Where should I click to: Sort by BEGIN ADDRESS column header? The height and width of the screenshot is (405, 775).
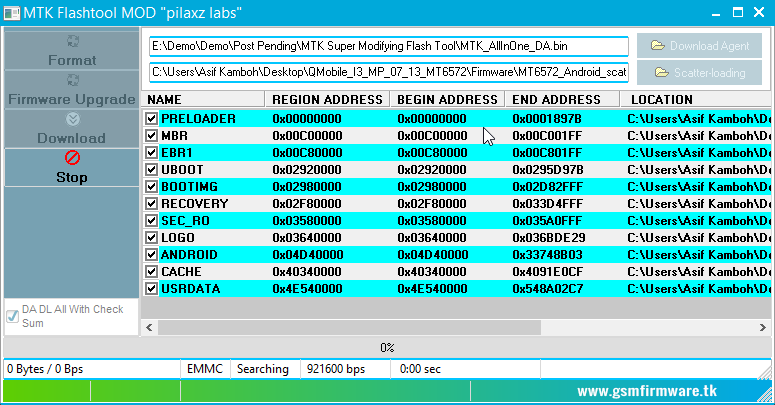tap(447, 99)
